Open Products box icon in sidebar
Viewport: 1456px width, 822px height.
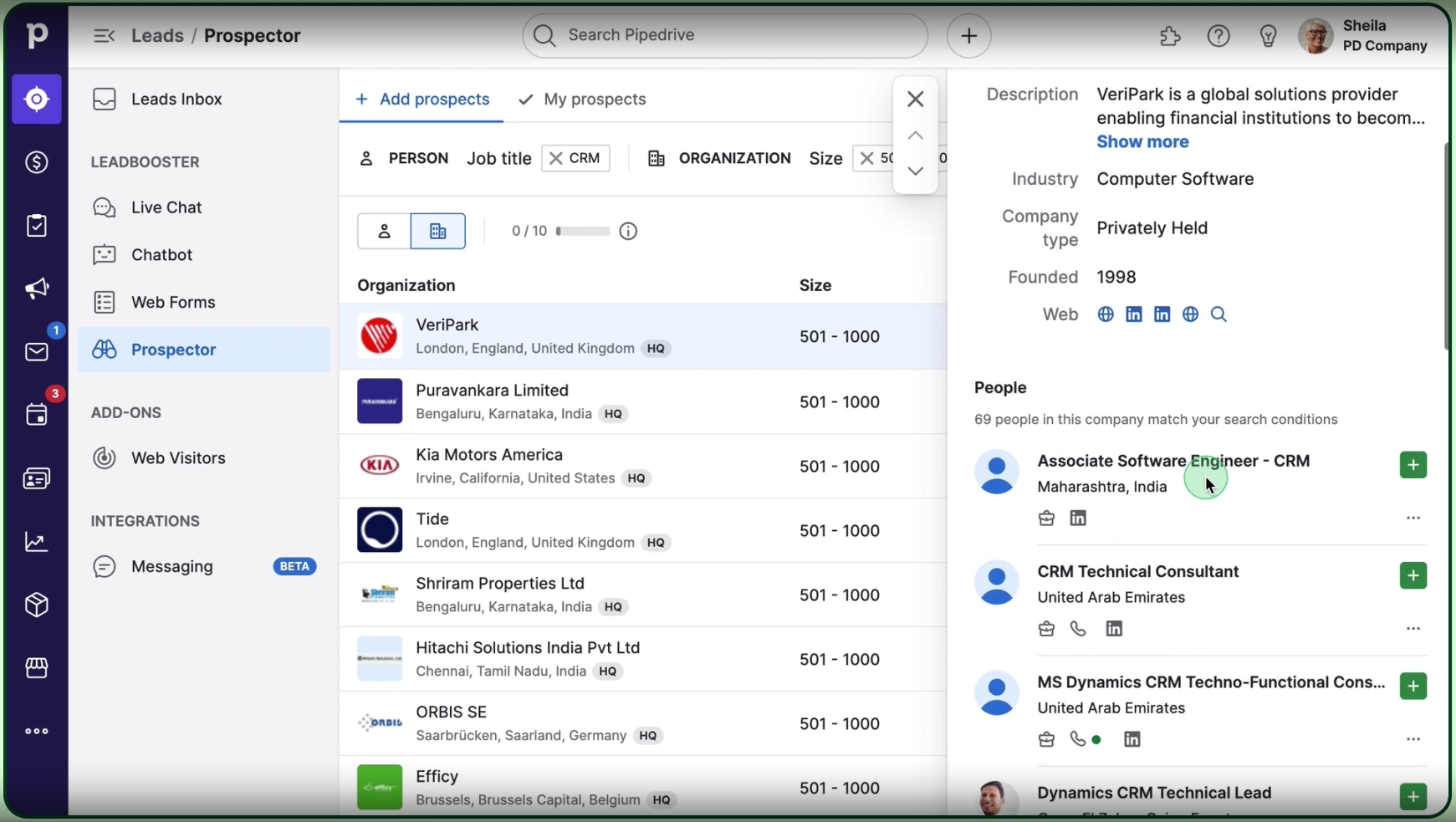click(x=37, y=605)
